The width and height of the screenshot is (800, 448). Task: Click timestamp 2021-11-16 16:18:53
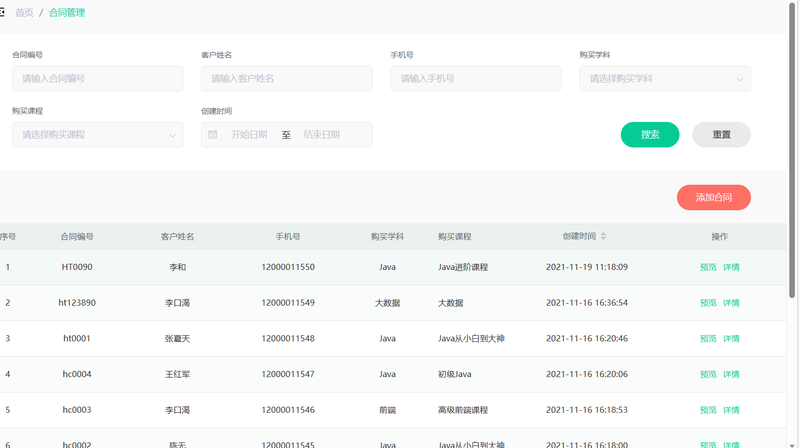587,410
